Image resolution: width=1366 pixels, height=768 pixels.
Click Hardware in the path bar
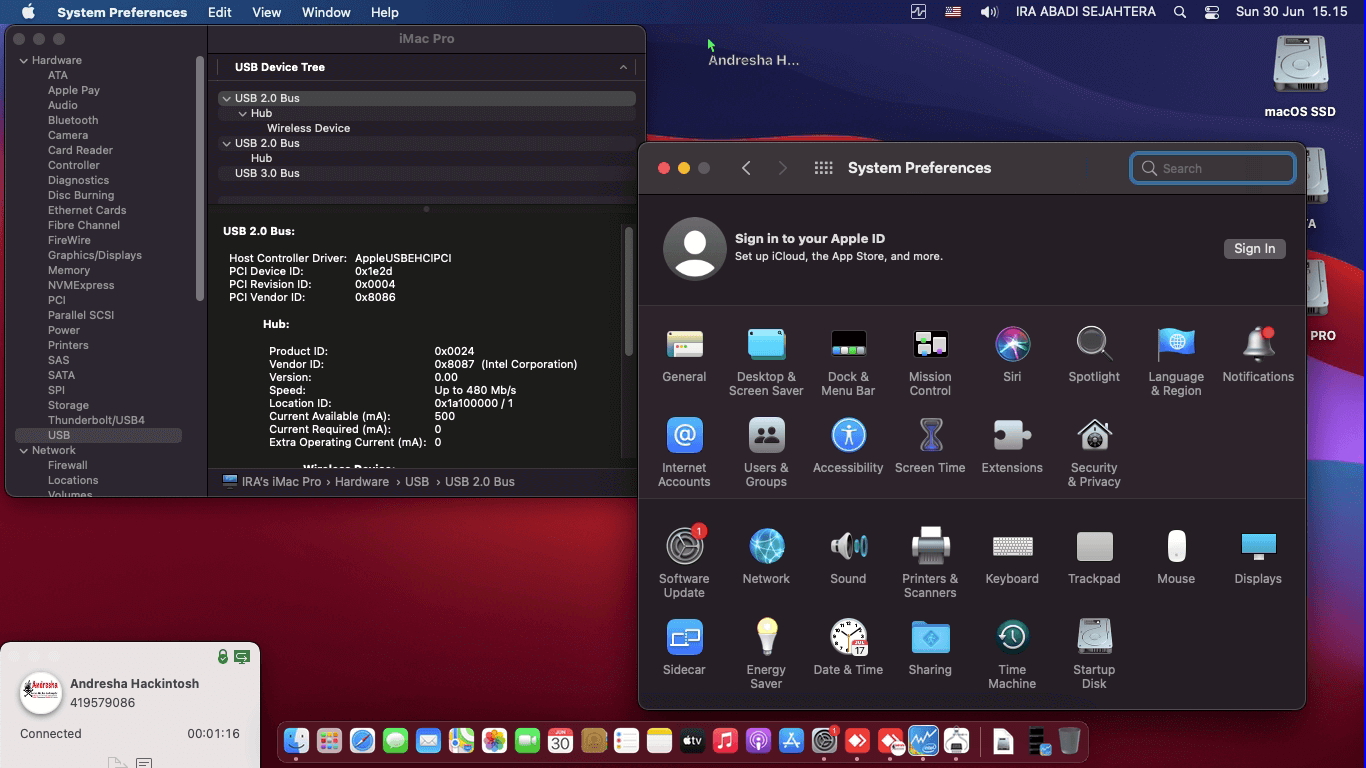tap(362, 481)
